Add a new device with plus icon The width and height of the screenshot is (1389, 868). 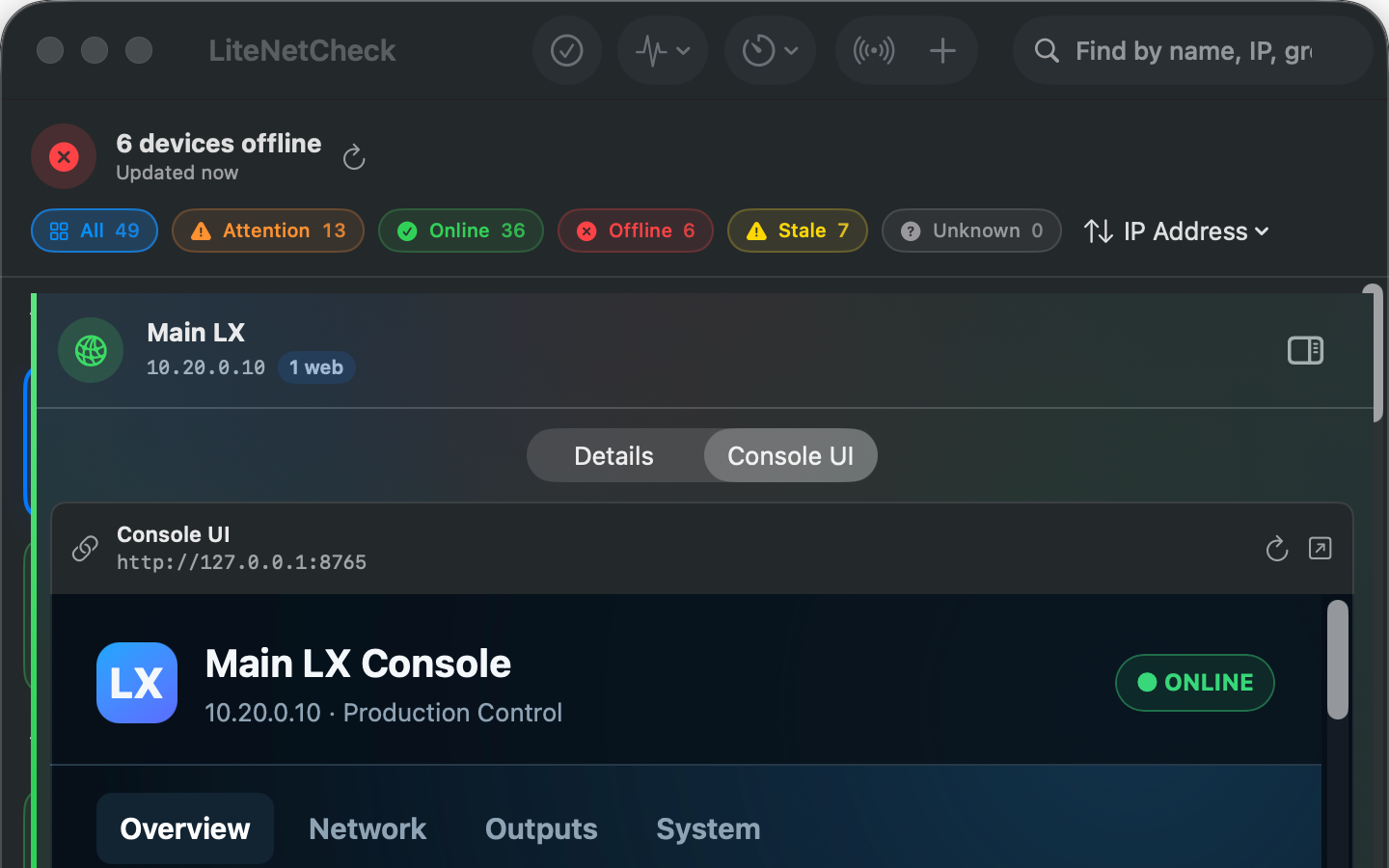942,50
